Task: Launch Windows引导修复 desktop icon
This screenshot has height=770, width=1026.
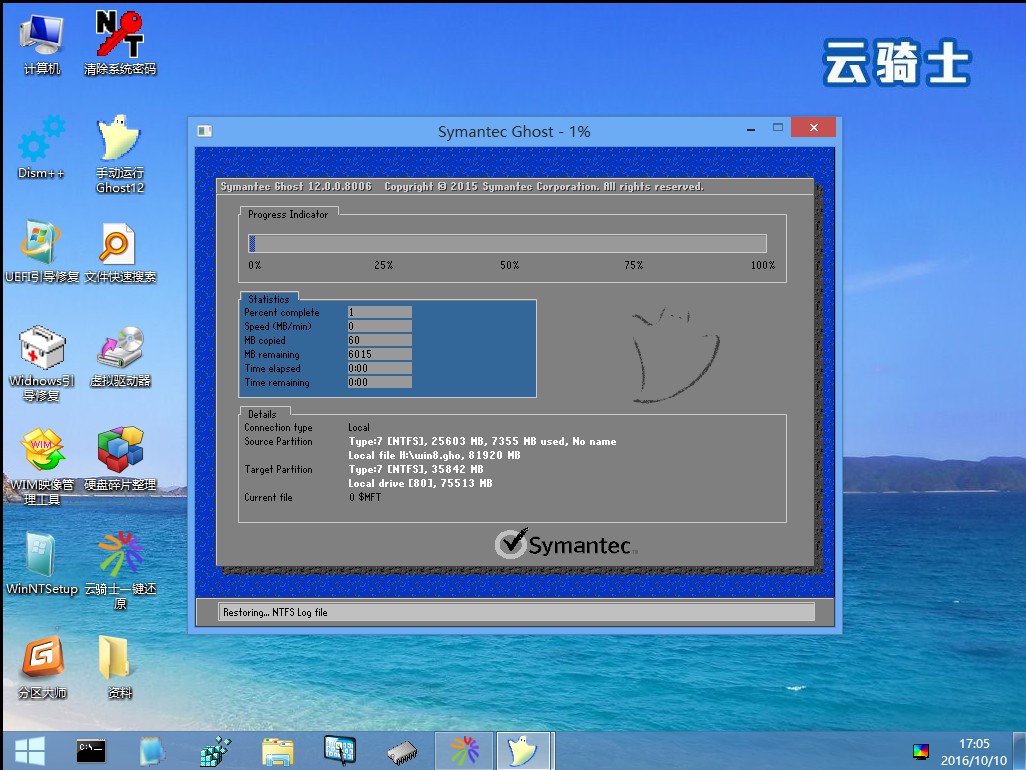Action: click(x=42, y=363)
